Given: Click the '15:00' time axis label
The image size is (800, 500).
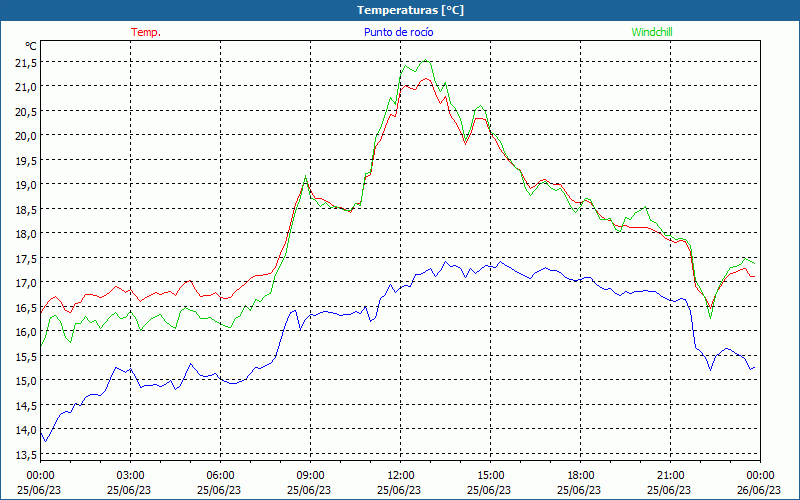Looking at the screenshot, I should click(491, 476).
